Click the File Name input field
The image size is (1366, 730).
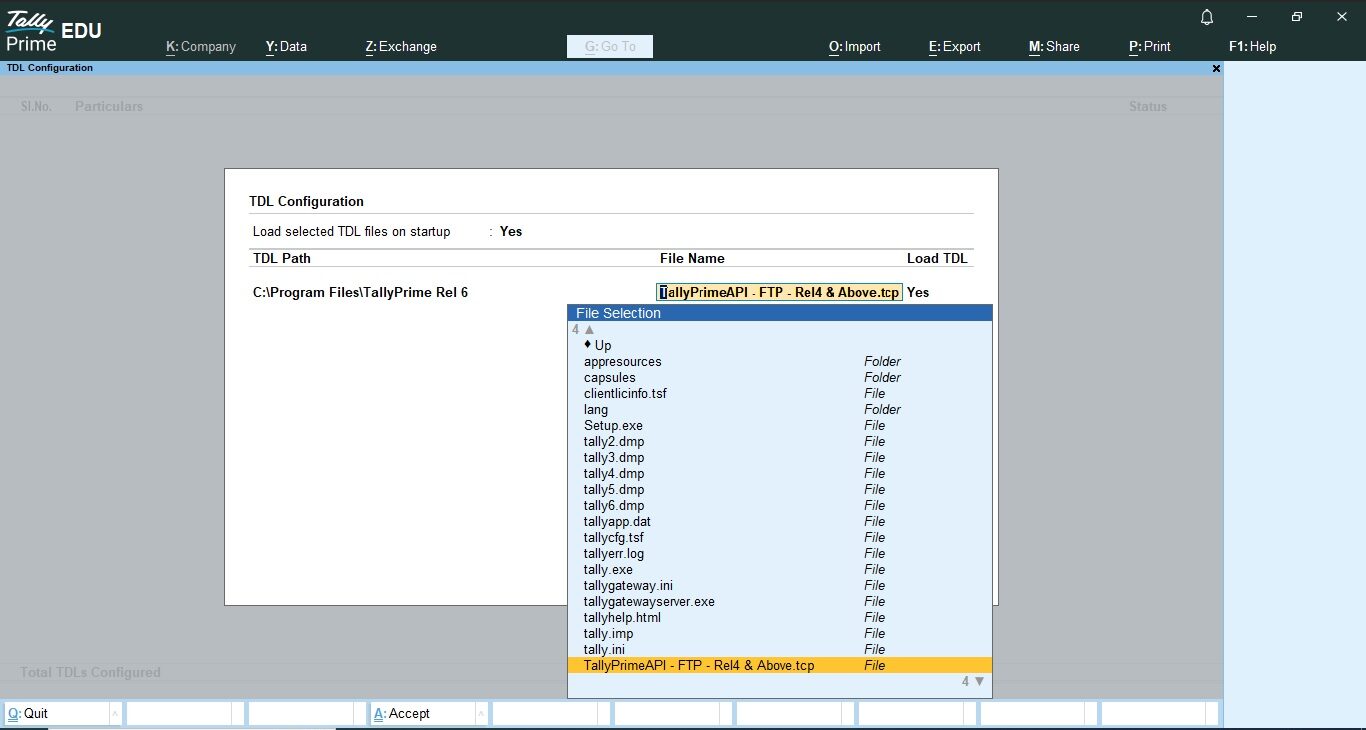coord(779,292)
